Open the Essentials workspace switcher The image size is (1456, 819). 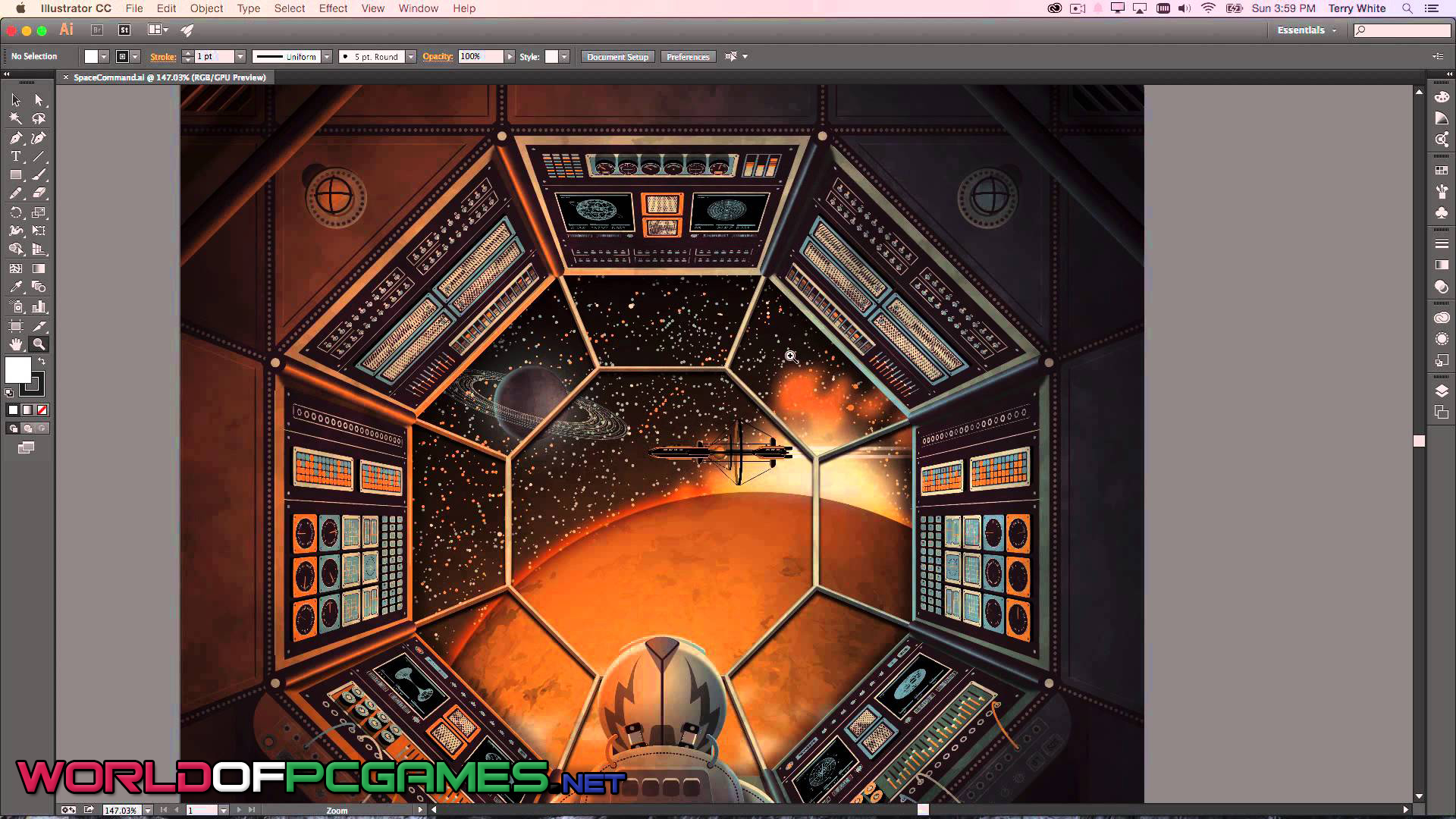click(1307, 30)
